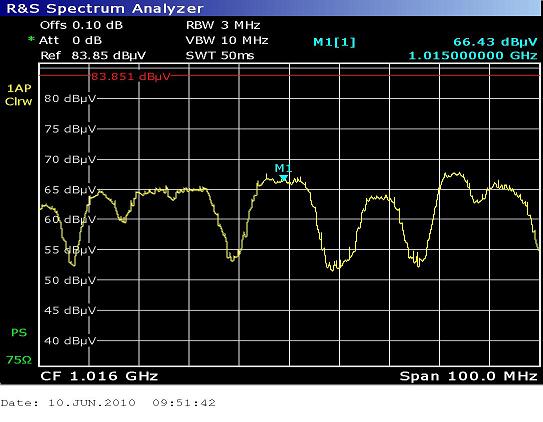Click the M1 marker triangle on the trace
The width and height of the screenshot is (543, 422).
(284, 178)
